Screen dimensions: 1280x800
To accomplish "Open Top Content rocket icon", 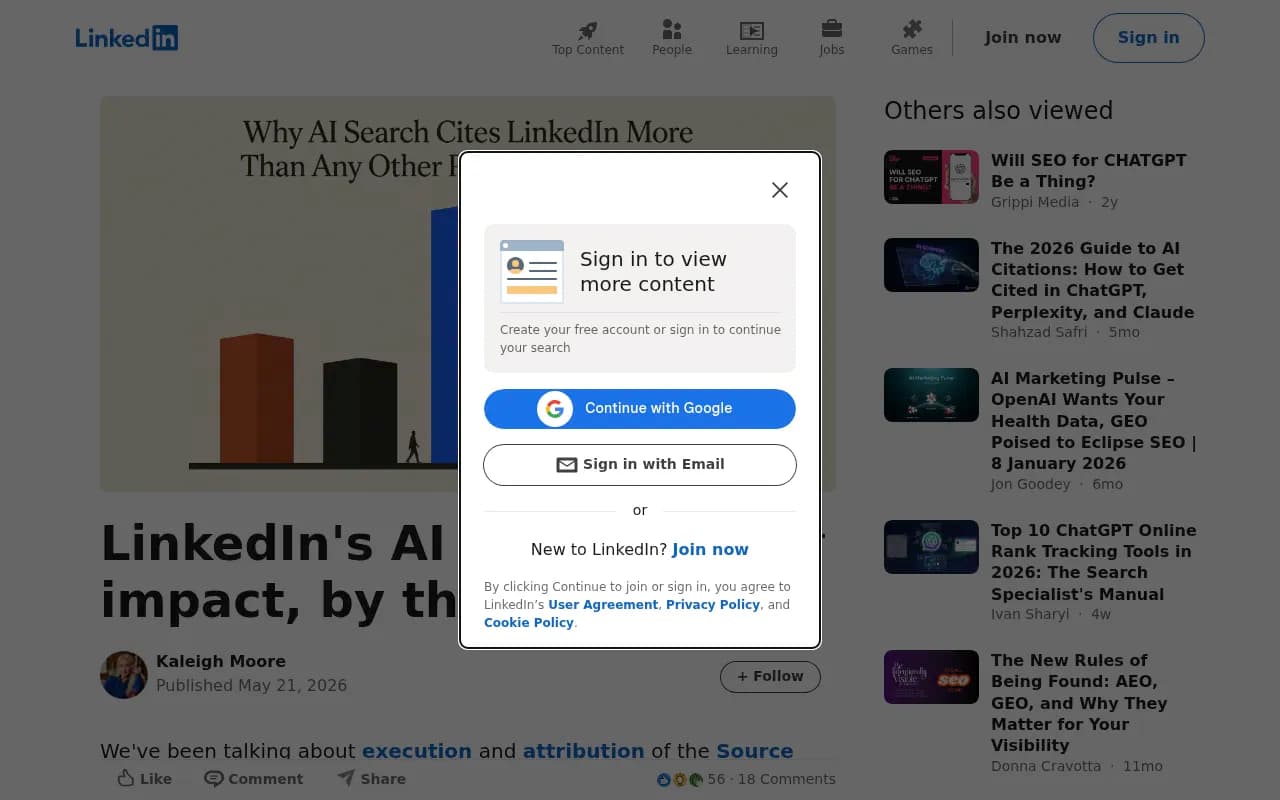I will 588,30.
